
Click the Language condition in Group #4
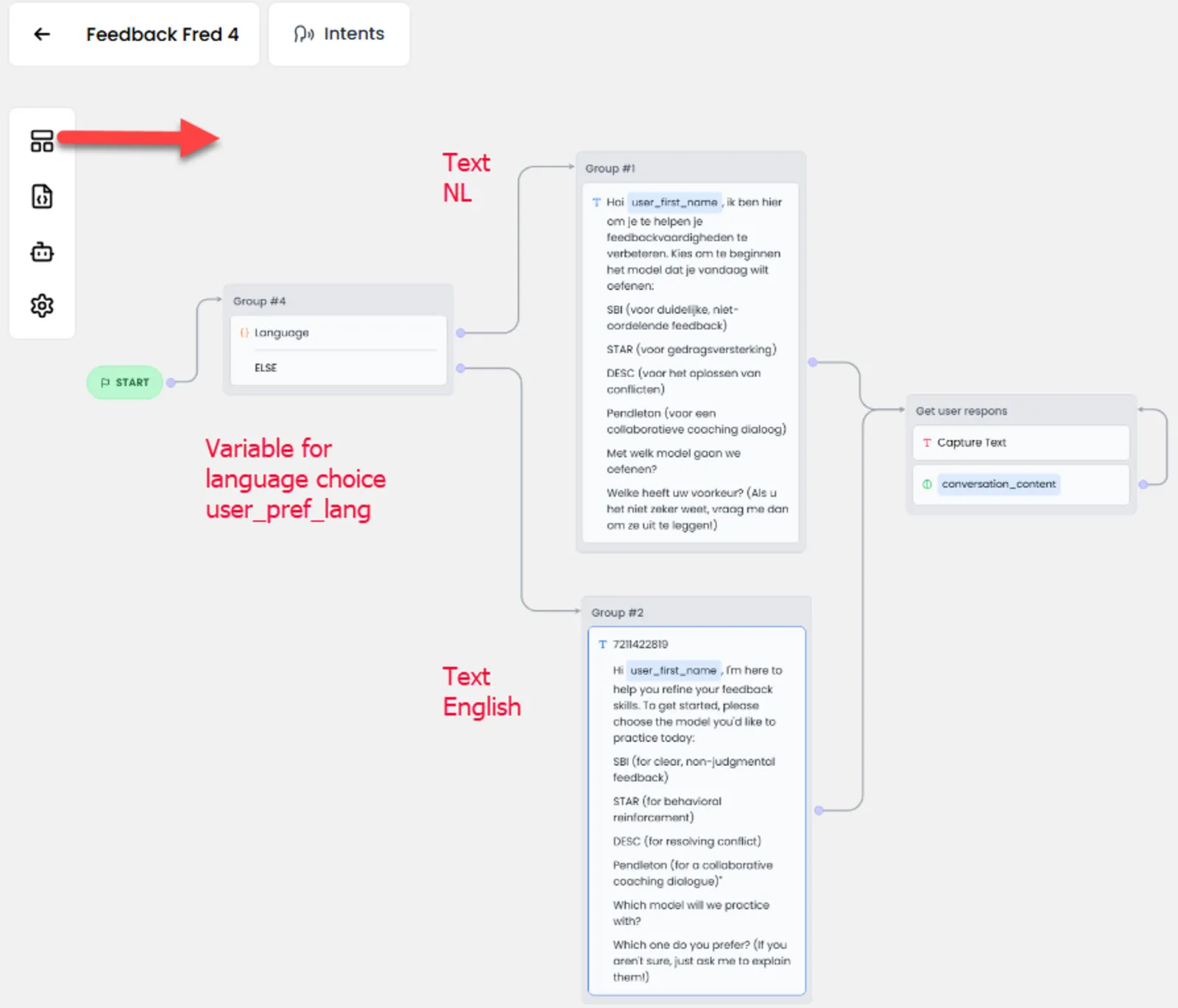point(281,333)
